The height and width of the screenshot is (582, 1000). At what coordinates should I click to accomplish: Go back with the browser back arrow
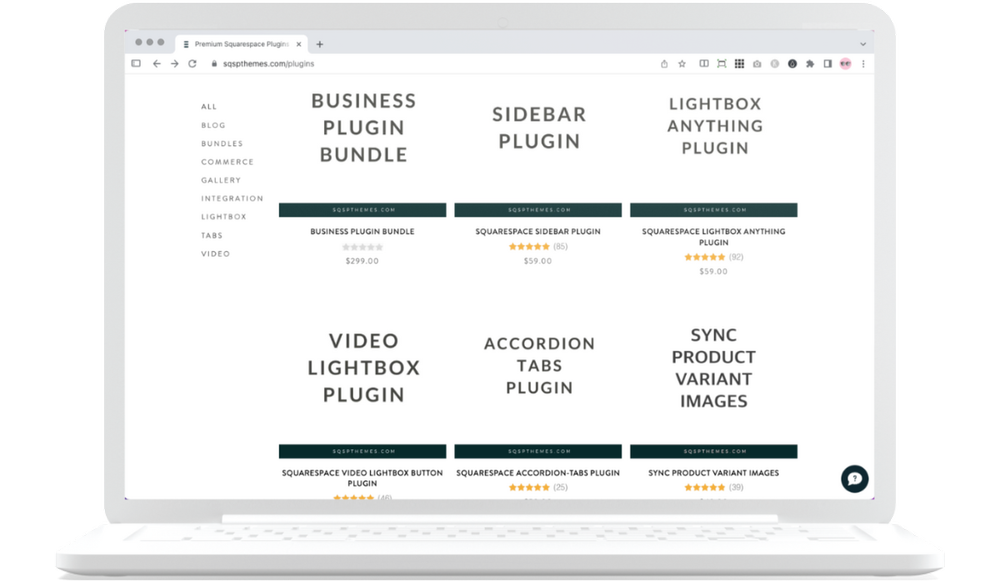pos(156,64)
